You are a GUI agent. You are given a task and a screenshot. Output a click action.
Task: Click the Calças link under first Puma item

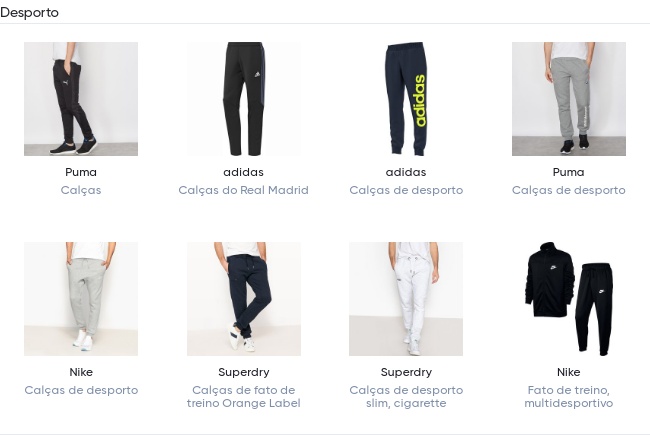point(81,190)
